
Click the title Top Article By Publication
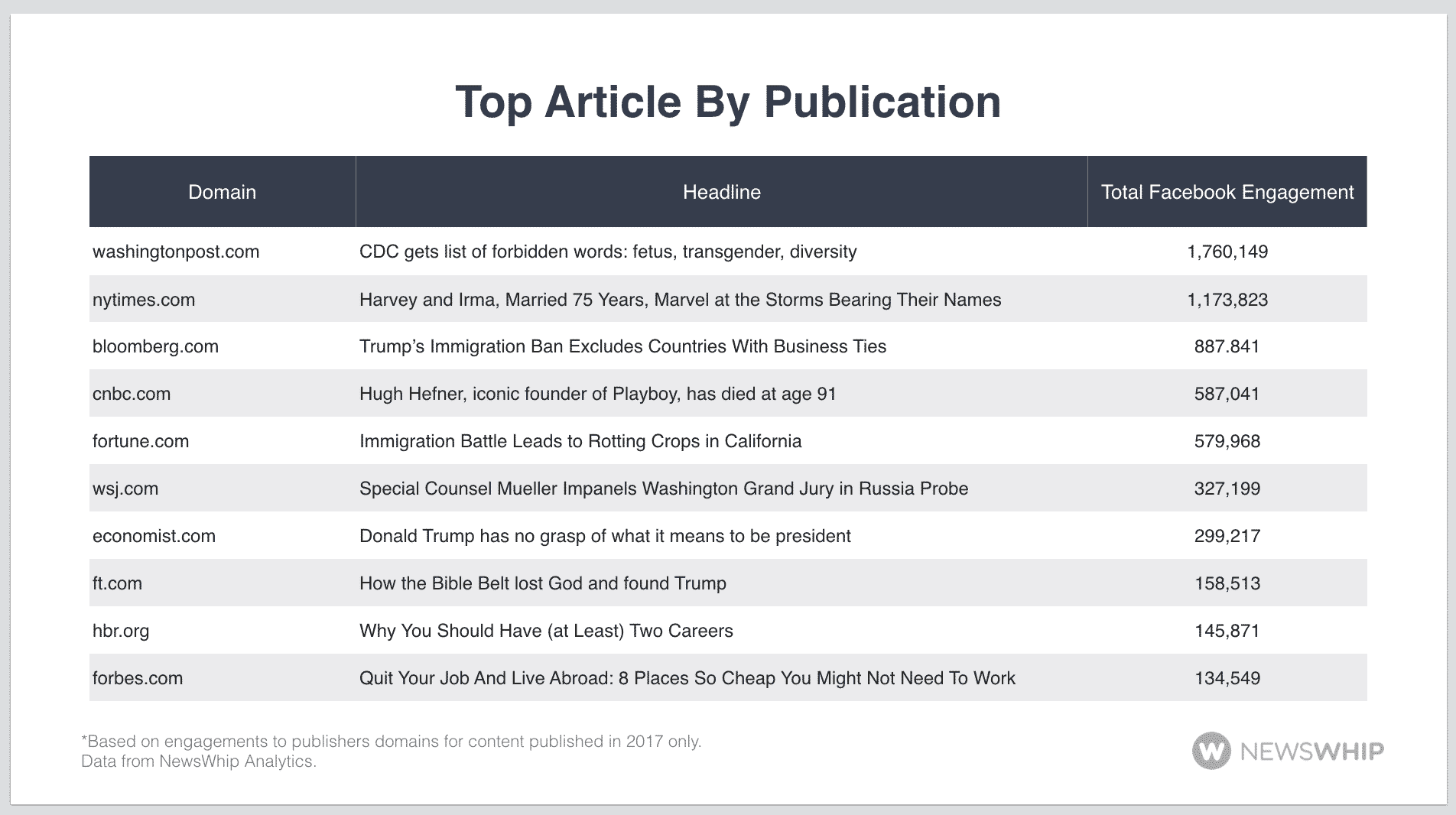tap(728, 102)
